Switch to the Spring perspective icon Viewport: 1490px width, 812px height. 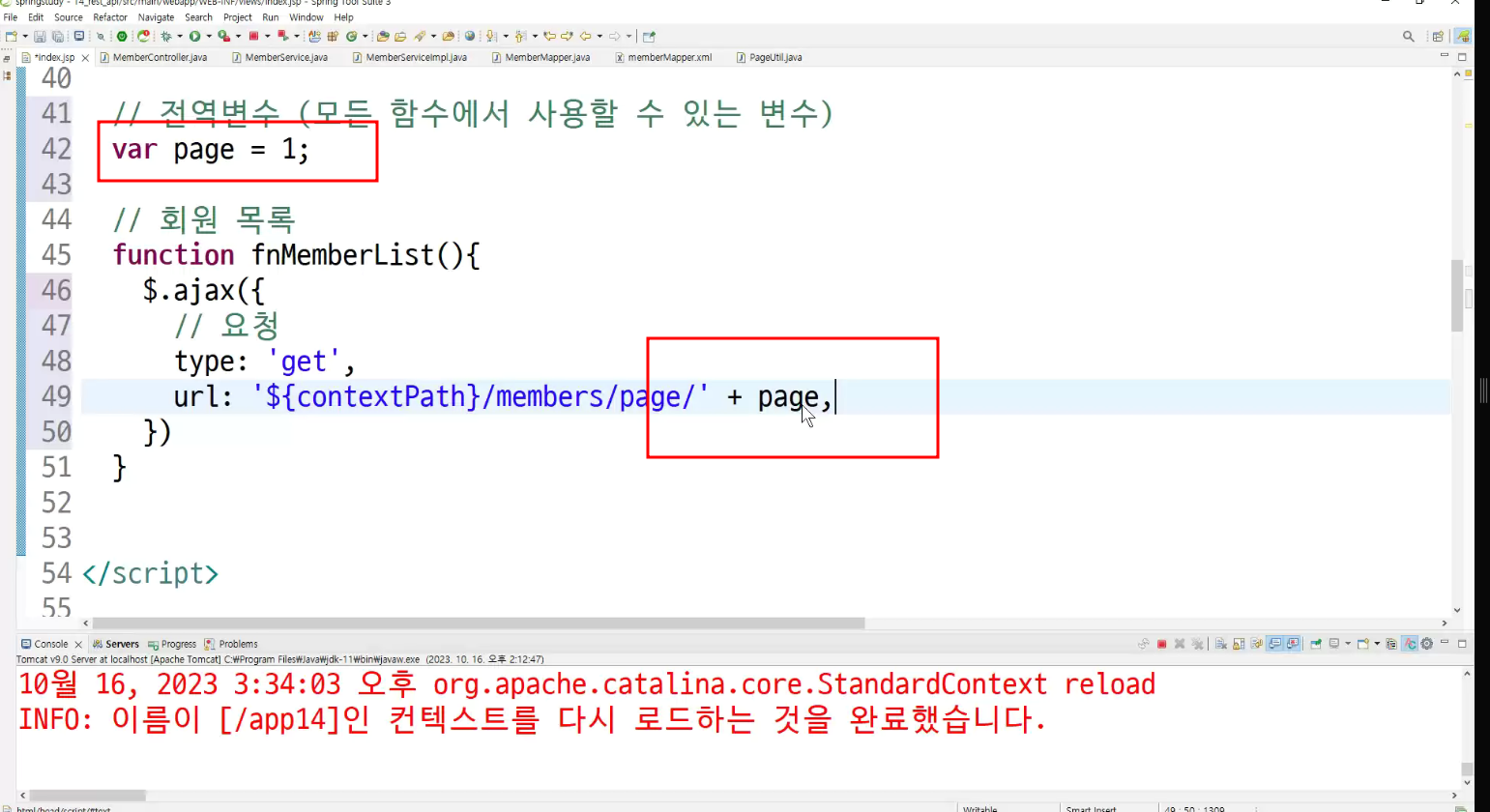click(1463, 37)
